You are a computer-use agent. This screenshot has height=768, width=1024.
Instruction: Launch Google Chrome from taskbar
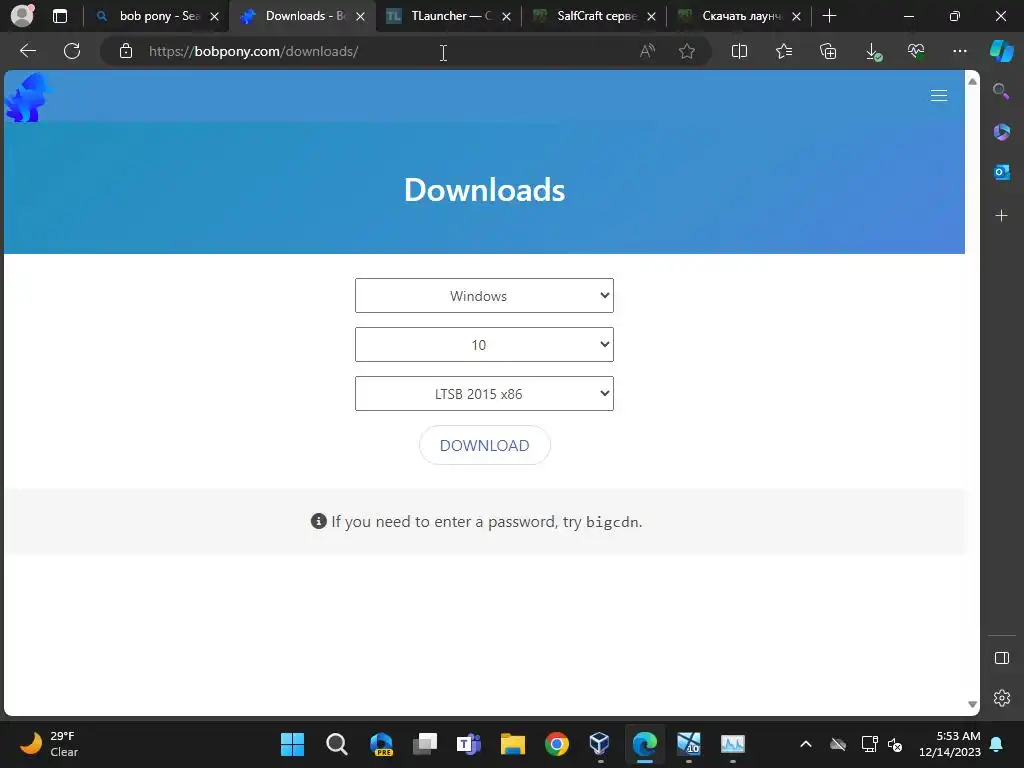[556, 744]
